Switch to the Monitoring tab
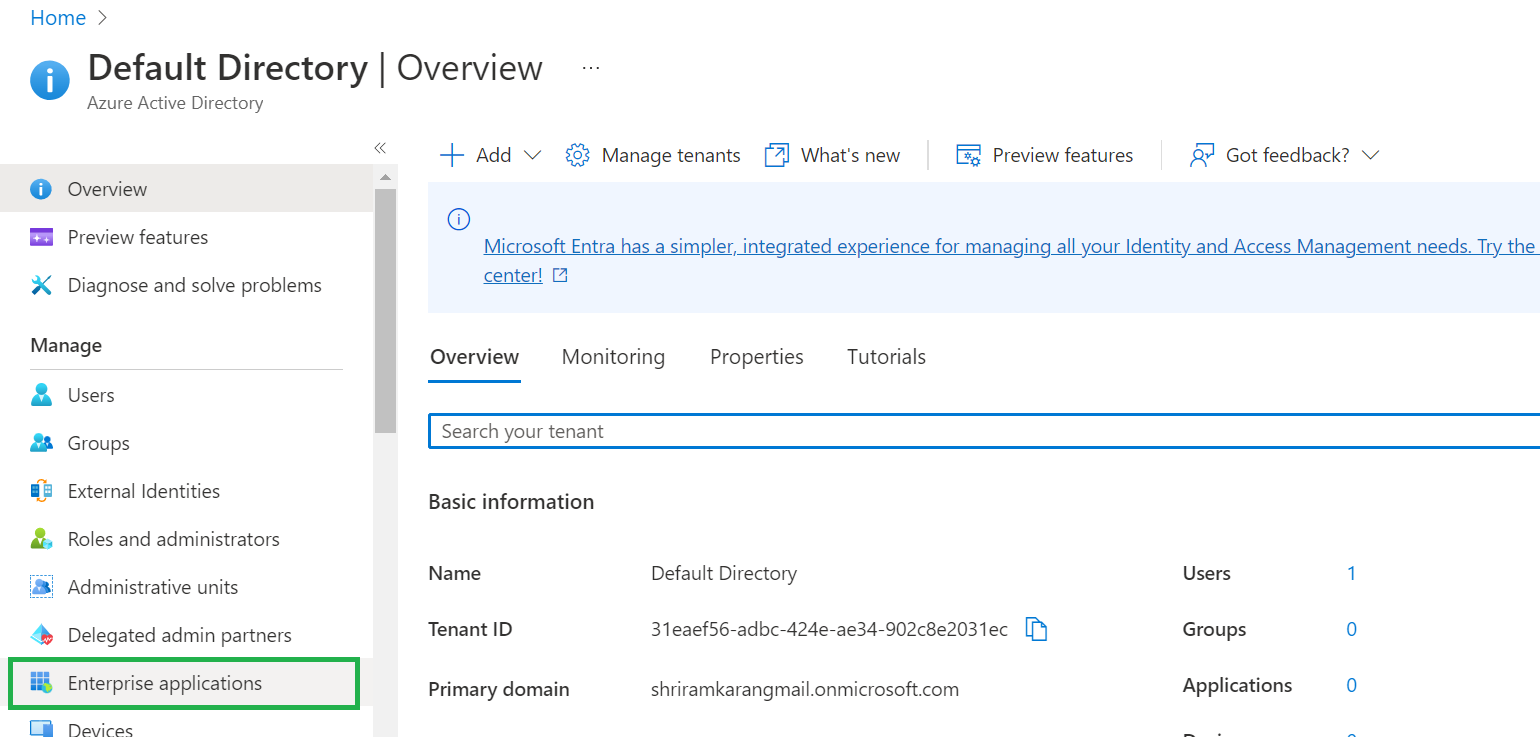1540x737 pixels. tap(613, 357)
